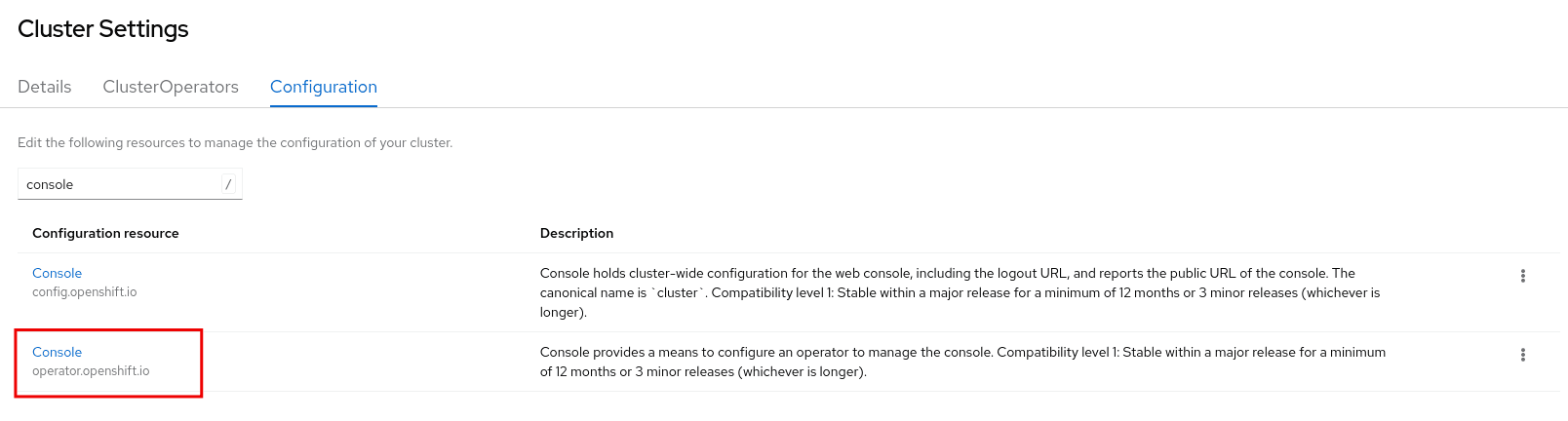Image resolution: width=1568 pixels, height=421 pixels.
Task: Click 'Edit the following resources' helper text
Action: (235, 142)
